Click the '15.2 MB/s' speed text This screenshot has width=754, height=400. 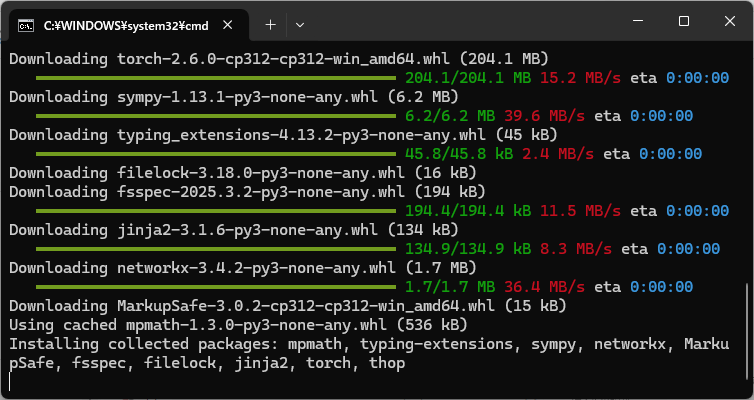(x=580, y=78)
